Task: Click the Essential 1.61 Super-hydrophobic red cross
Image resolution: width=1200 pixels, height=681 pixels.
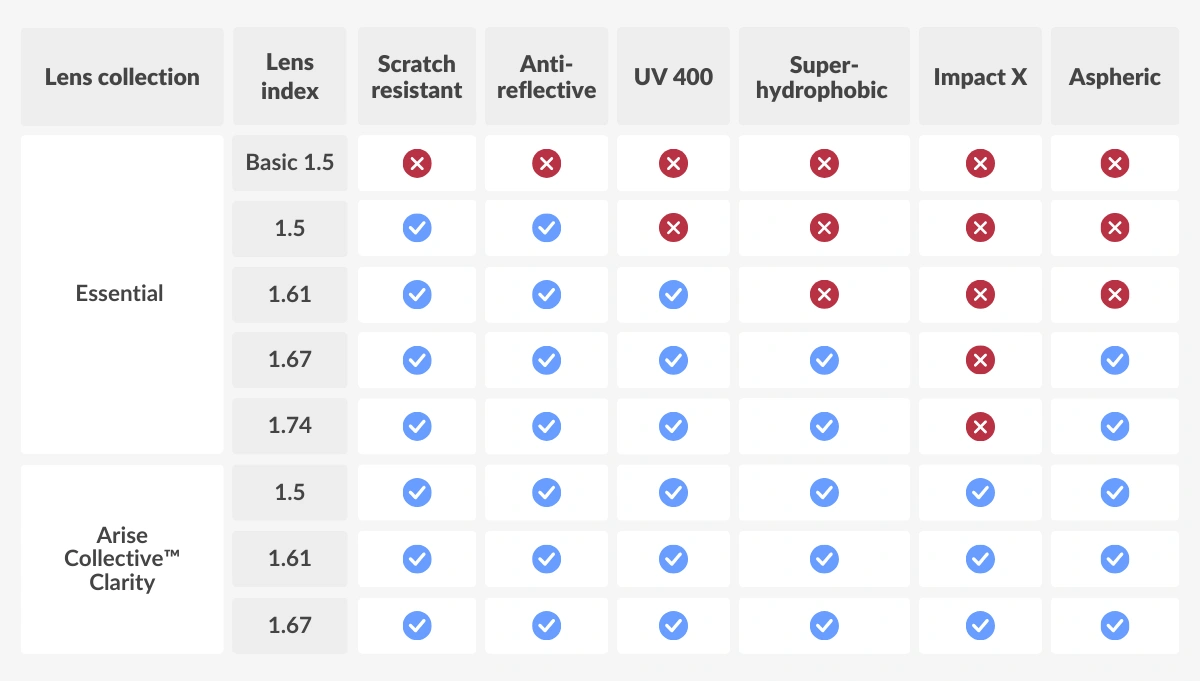Action: [x=823, y=294]
